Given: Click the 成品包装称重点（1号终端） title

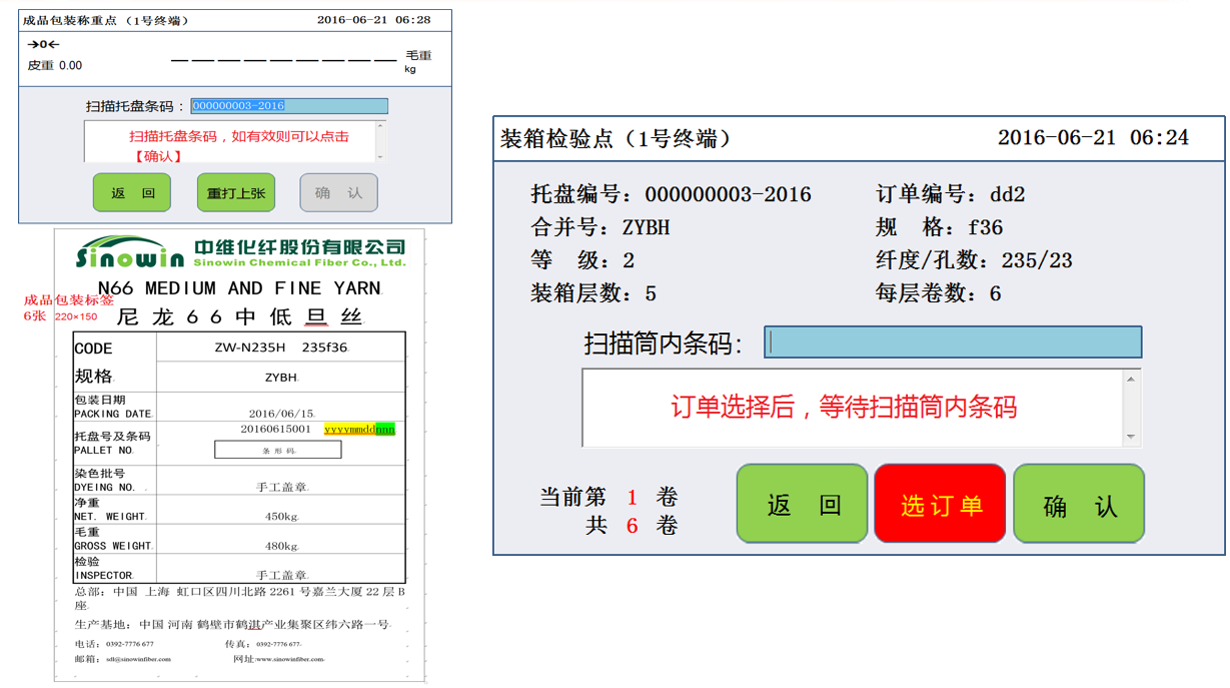Looking at the screenshot, I should pyautogui.click(x=106, y=20).
